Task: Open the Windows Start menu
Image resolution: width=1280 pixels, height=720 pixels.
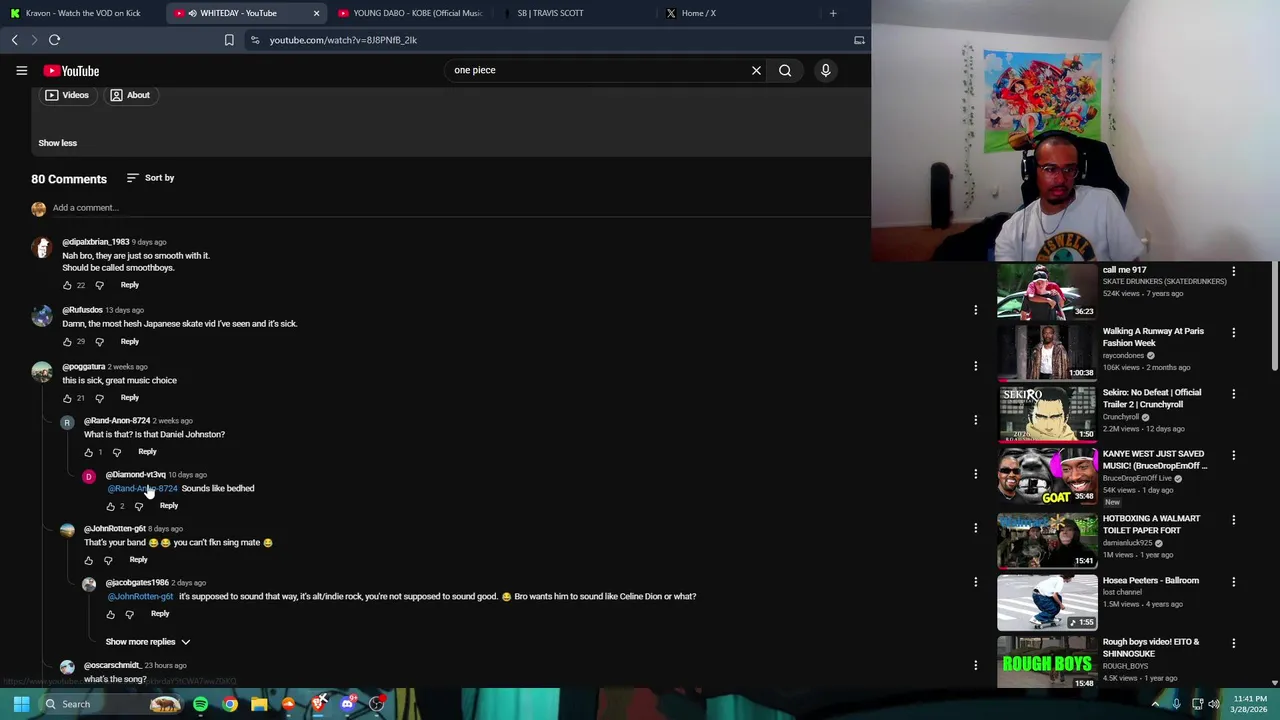Action: (21, 704)
